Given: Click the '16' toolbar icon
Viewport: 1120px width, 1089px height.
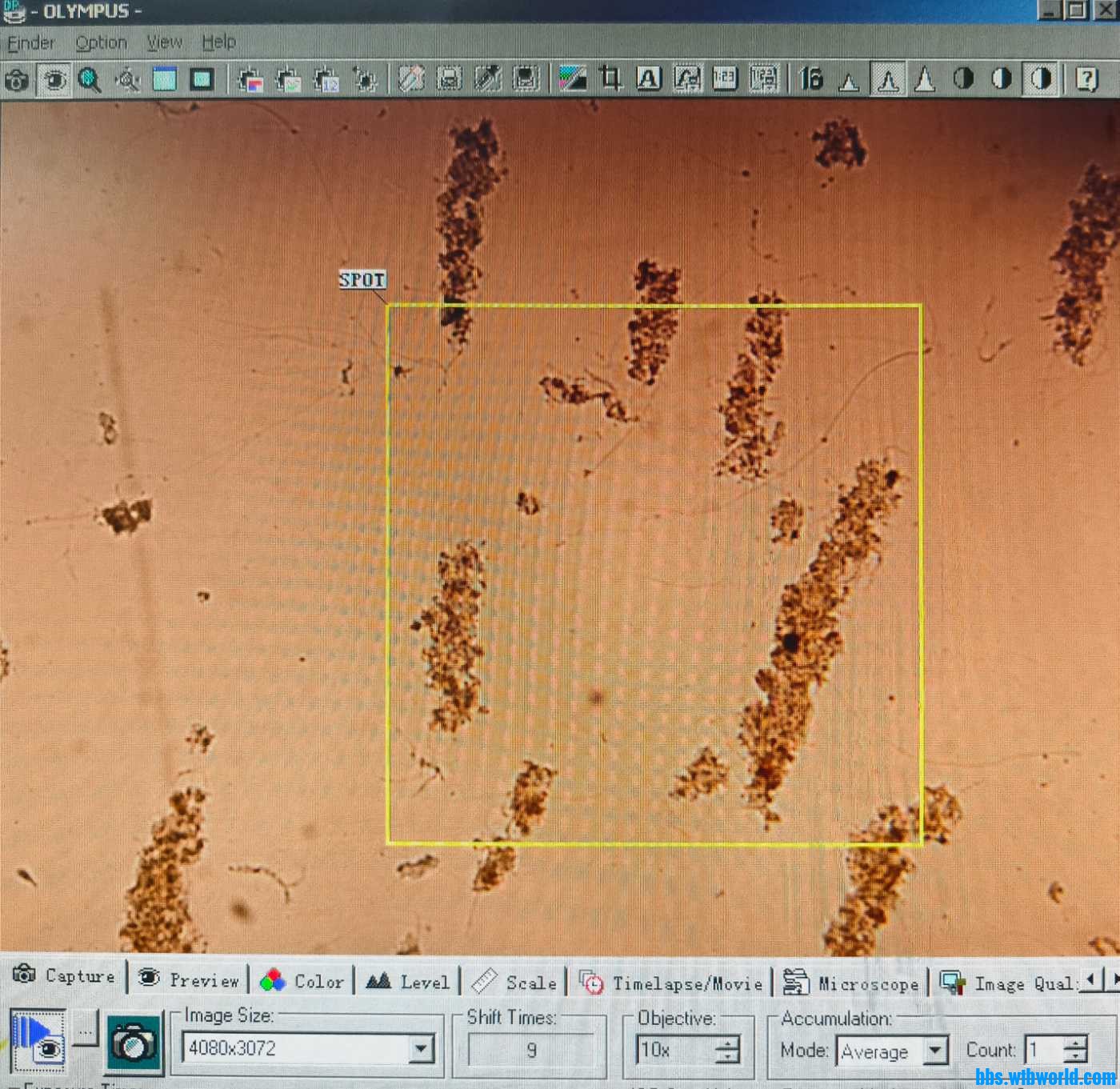Looking at the screenshot, I should pyautogui.click(x=810, y=78).
